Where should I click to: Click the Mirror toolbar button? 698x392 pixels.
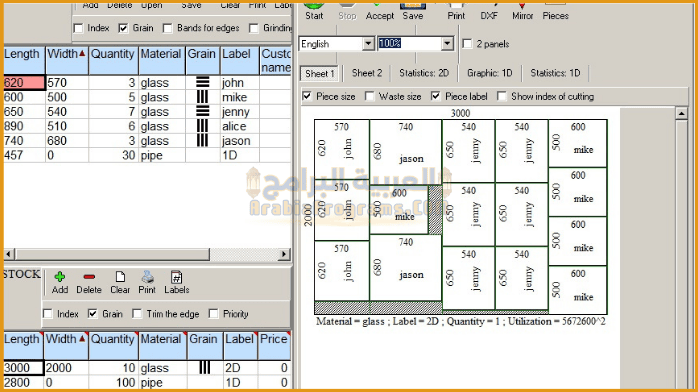pyautogui.click(x=523, y=11)
